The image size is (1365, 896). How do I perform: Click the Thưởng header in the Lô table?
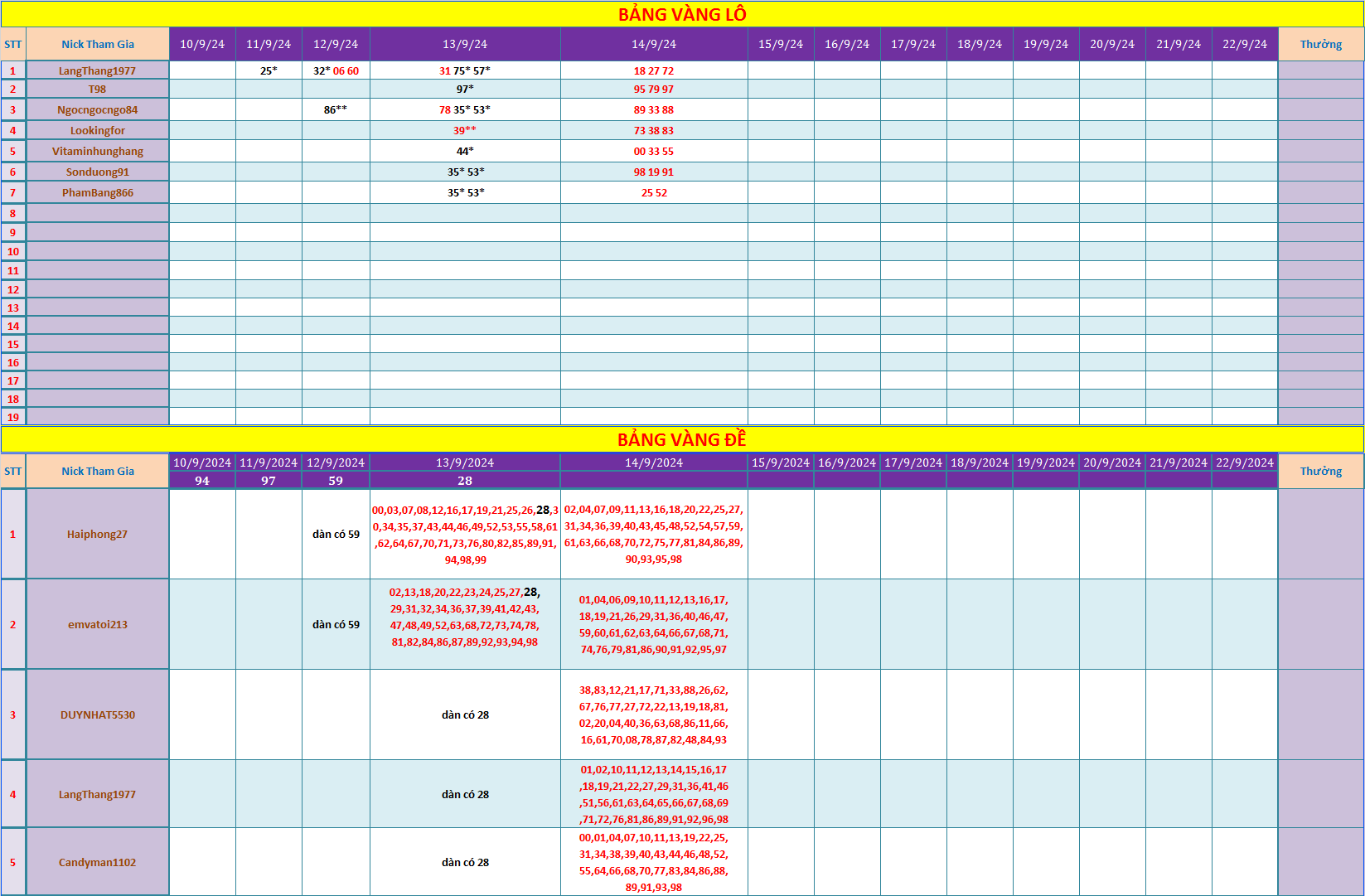coord(1321,44)
